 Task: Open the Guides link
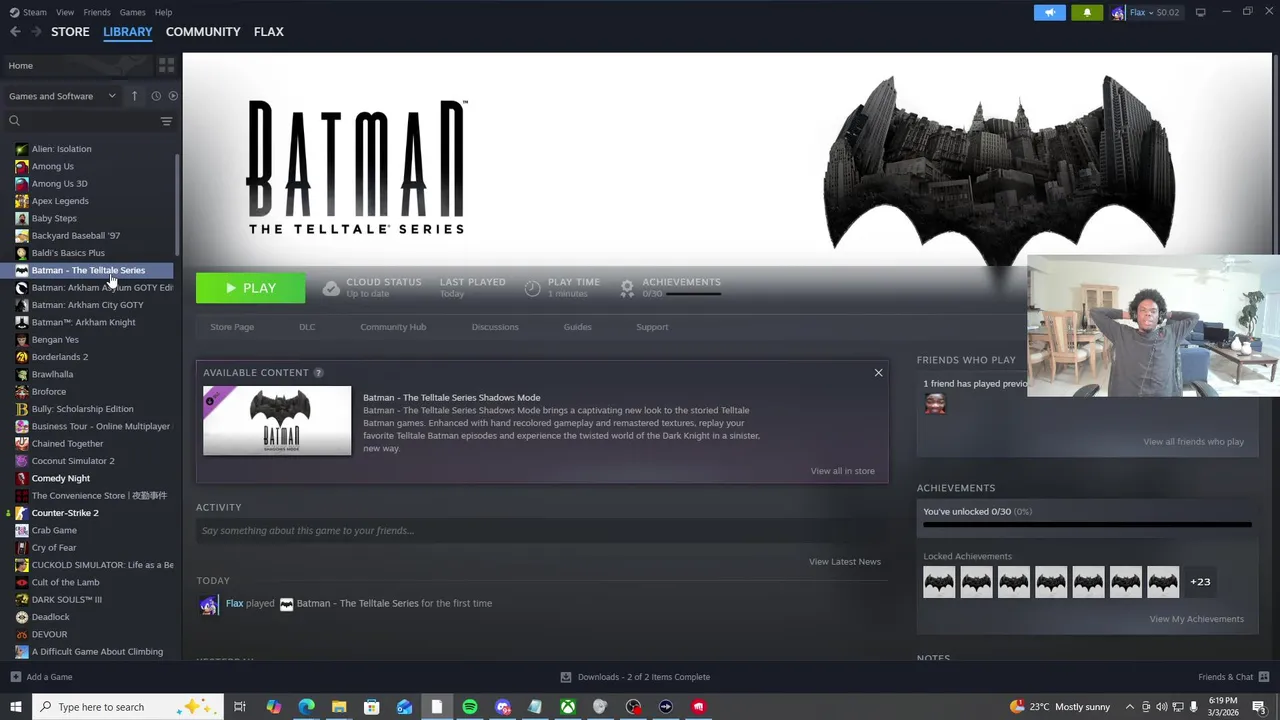coord(577,327)
